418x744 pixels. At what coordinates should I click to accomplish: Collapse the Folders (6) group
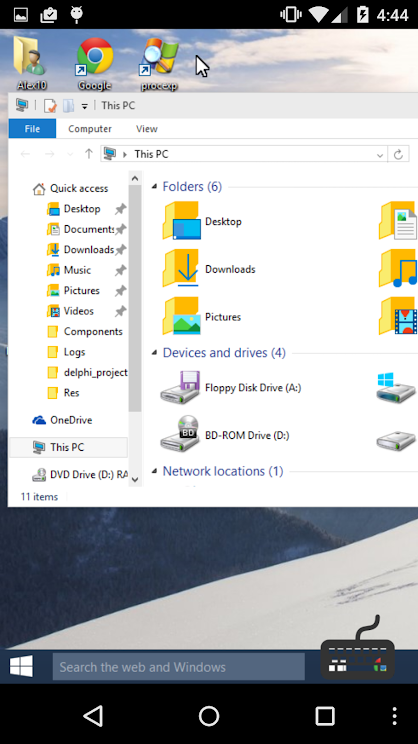click(154, 187)
